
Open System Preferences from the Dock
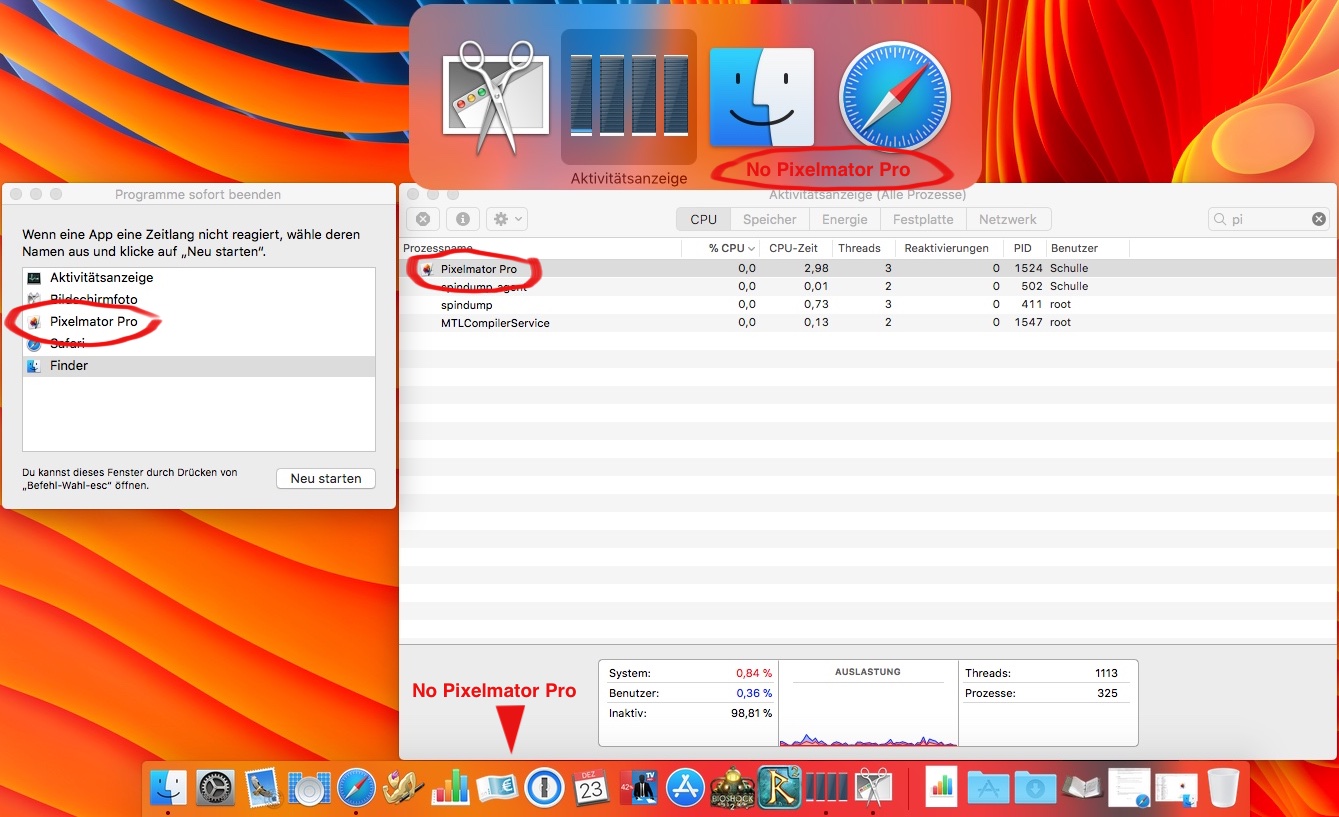click(215, 788)
